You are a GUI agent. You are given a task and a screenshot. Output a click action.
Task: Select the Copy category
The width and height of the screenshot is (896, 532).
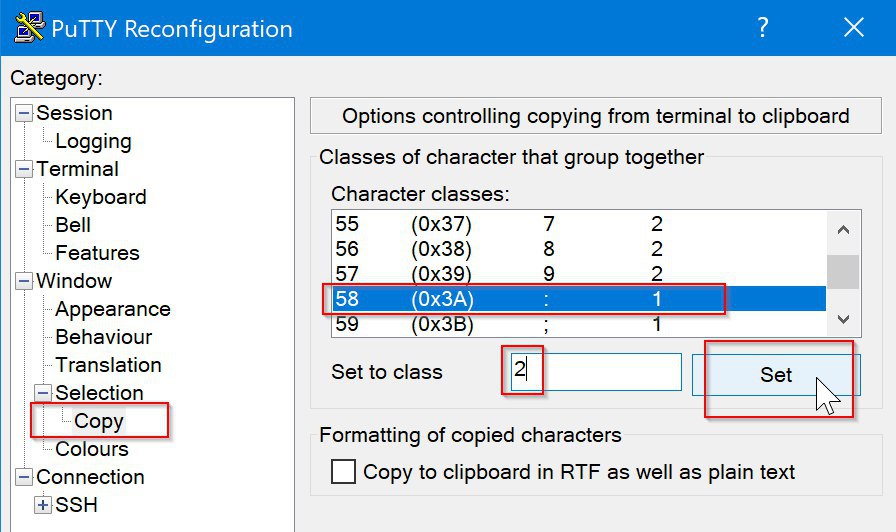click(x=99, y=421)
